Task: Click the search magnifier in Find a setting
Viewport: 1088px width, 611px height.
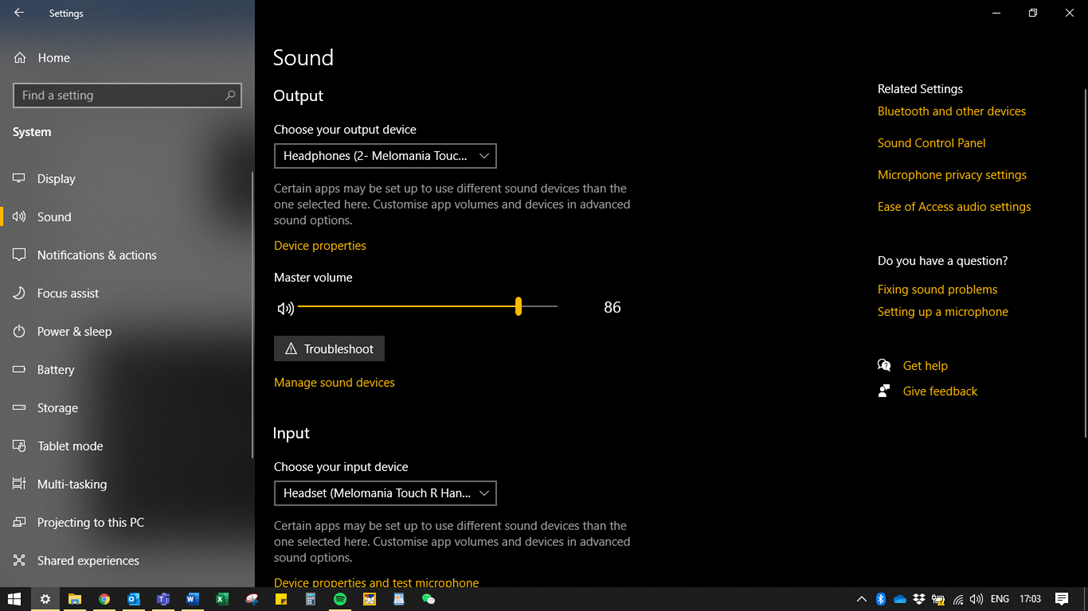Action: [230, 95]
